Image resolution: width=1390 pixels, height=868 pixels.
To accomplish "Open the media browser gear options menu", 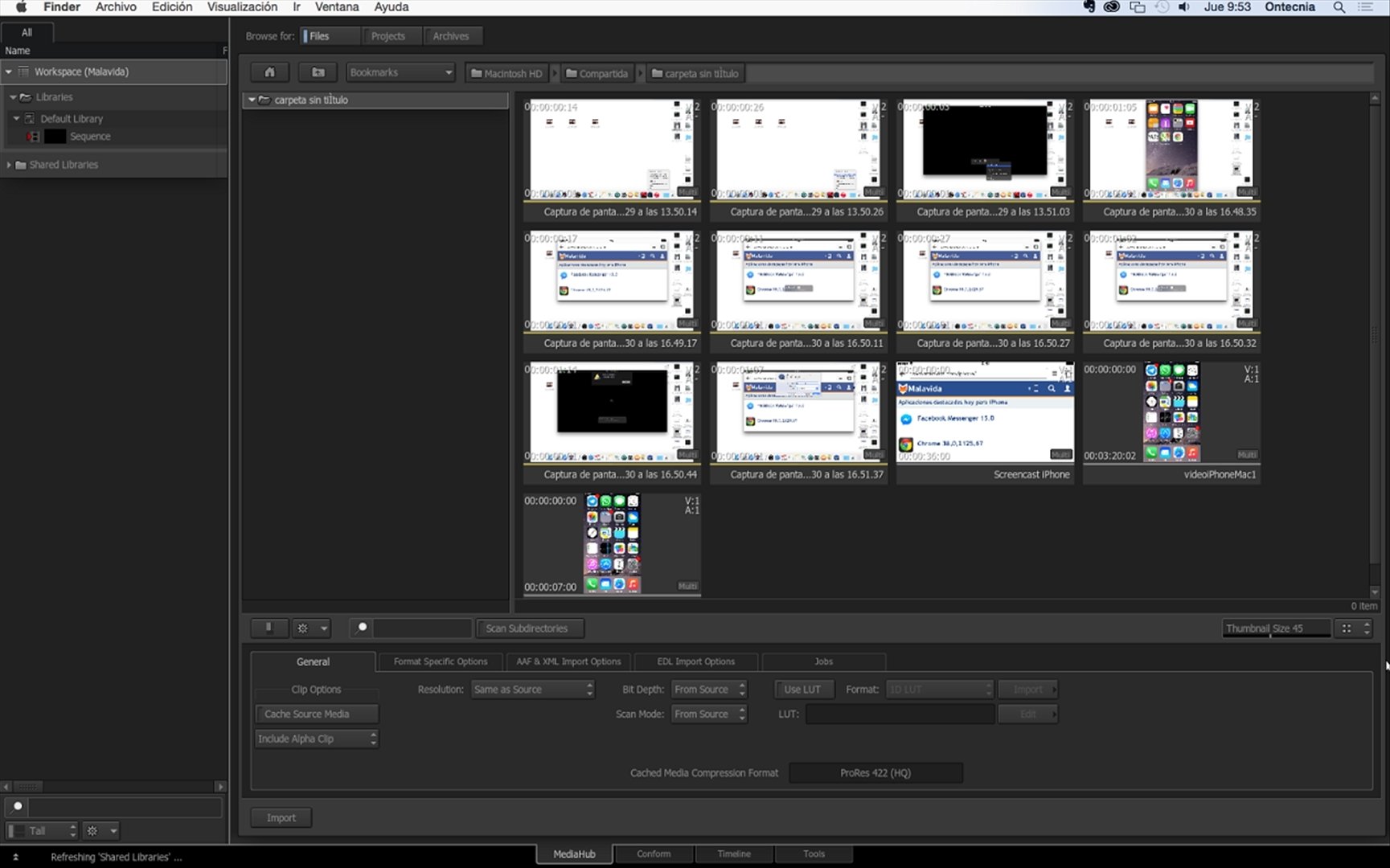I will [312, 628].
